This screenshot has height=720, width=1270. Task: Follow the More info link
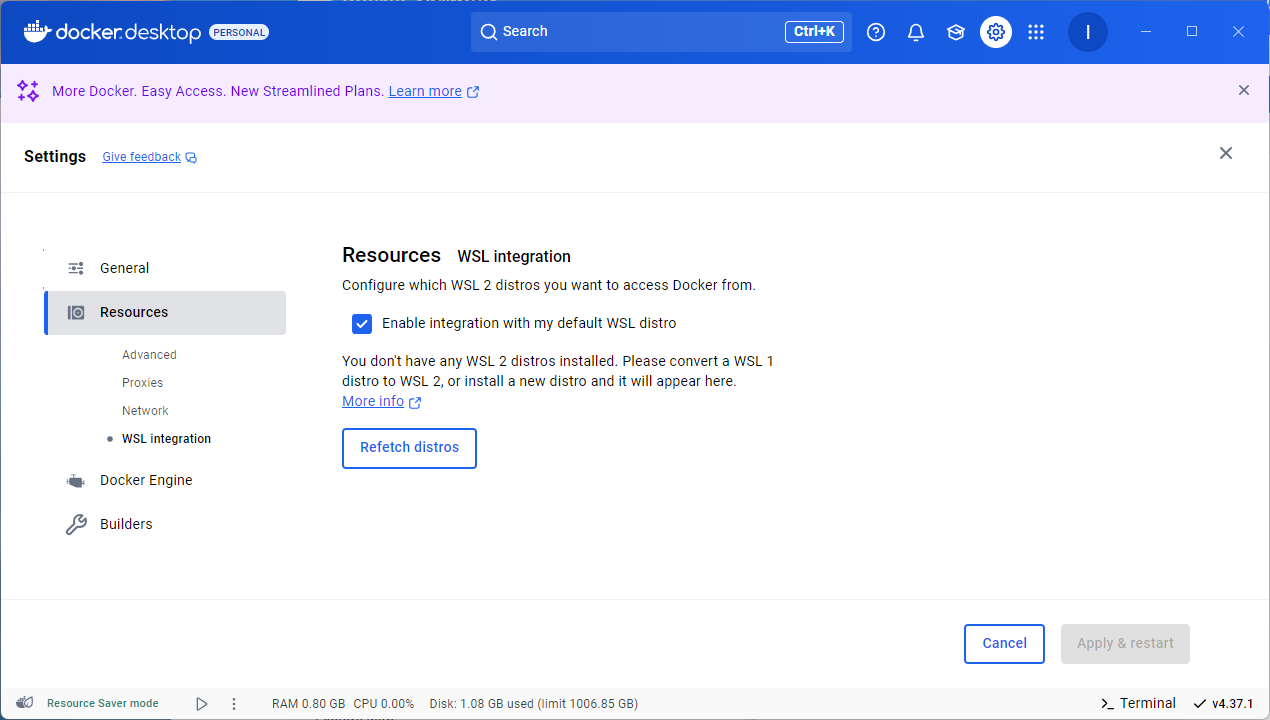coord(373,401)
